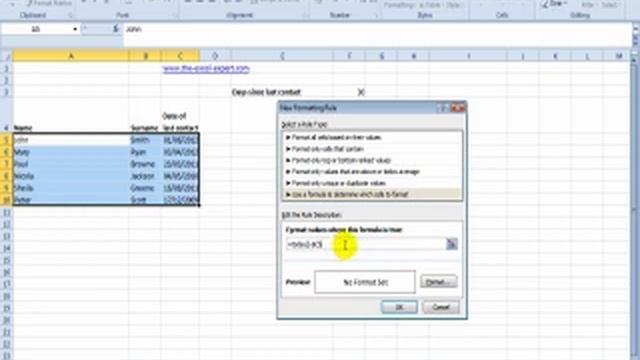Image resolution: width=640 pixels, height=360 pixels.
Task: Click the Number group label in ribbon
Action: coord(340,15)
